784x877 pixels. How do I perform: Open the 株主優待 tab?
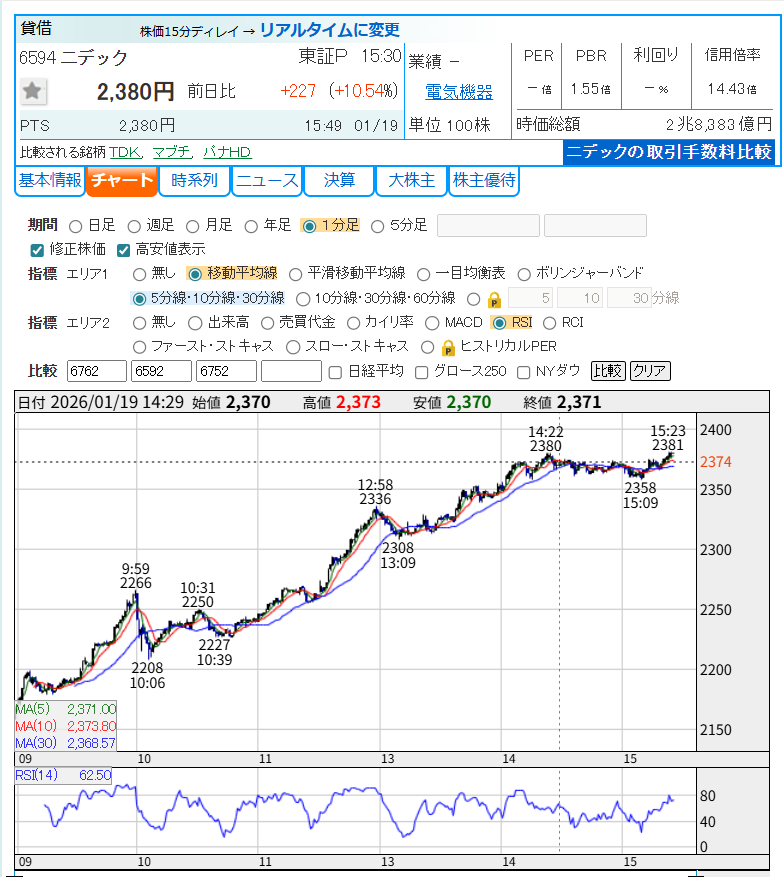pos(484,181)
